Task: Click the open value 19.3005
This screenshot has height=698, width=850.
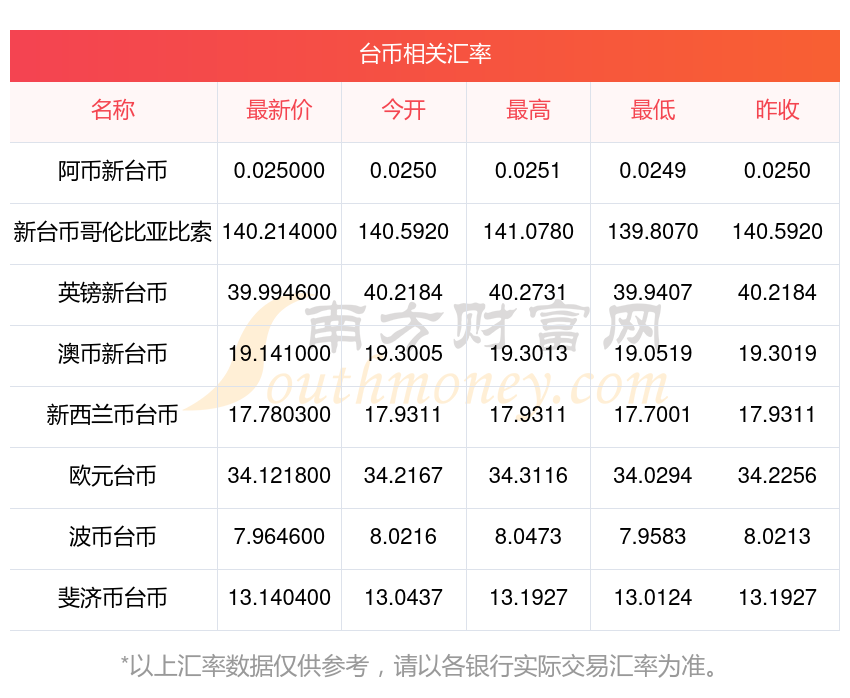Action: point(403,354)
